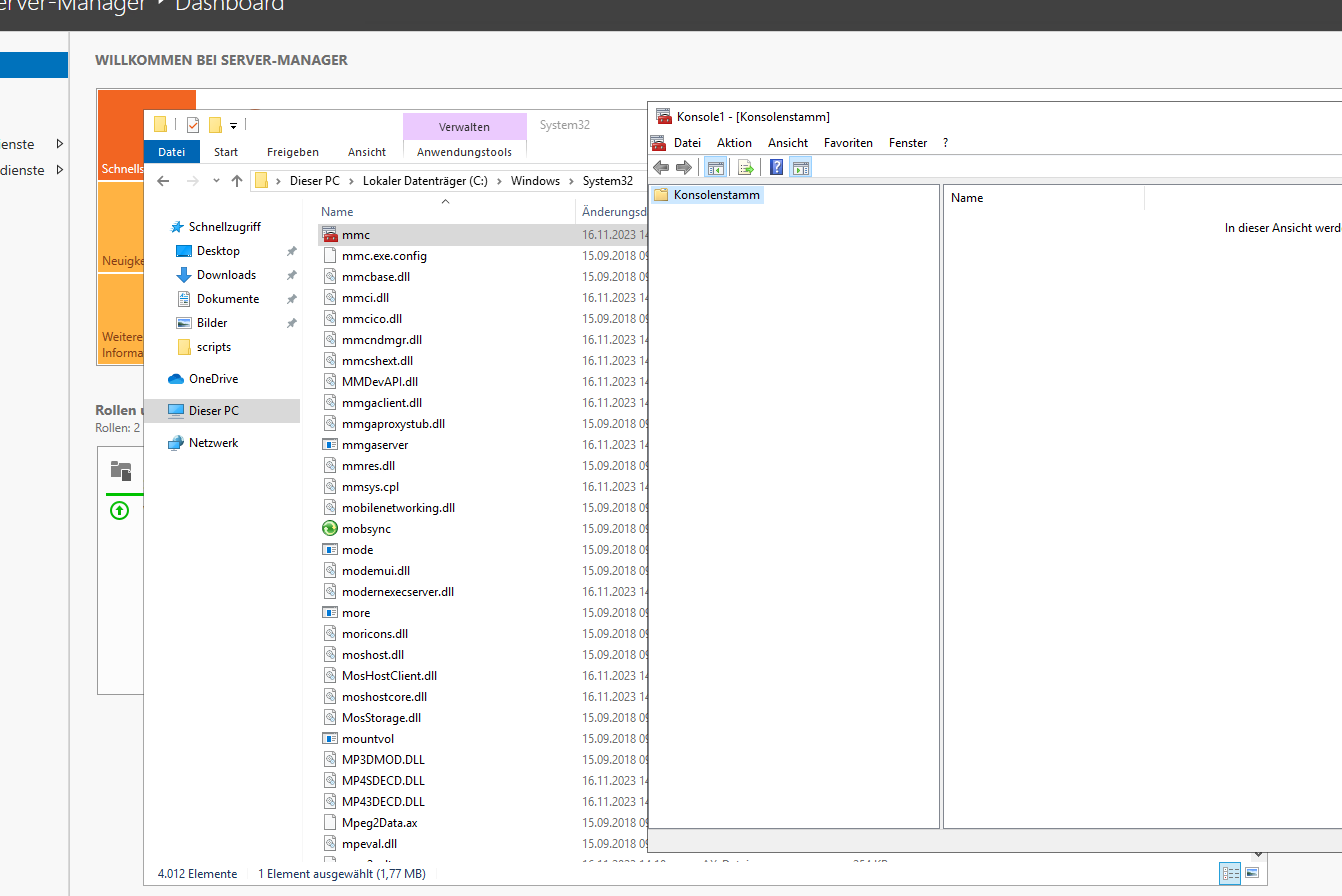
Task: Select Dieser PC in the navigation pane
Action: pos(222,411)
